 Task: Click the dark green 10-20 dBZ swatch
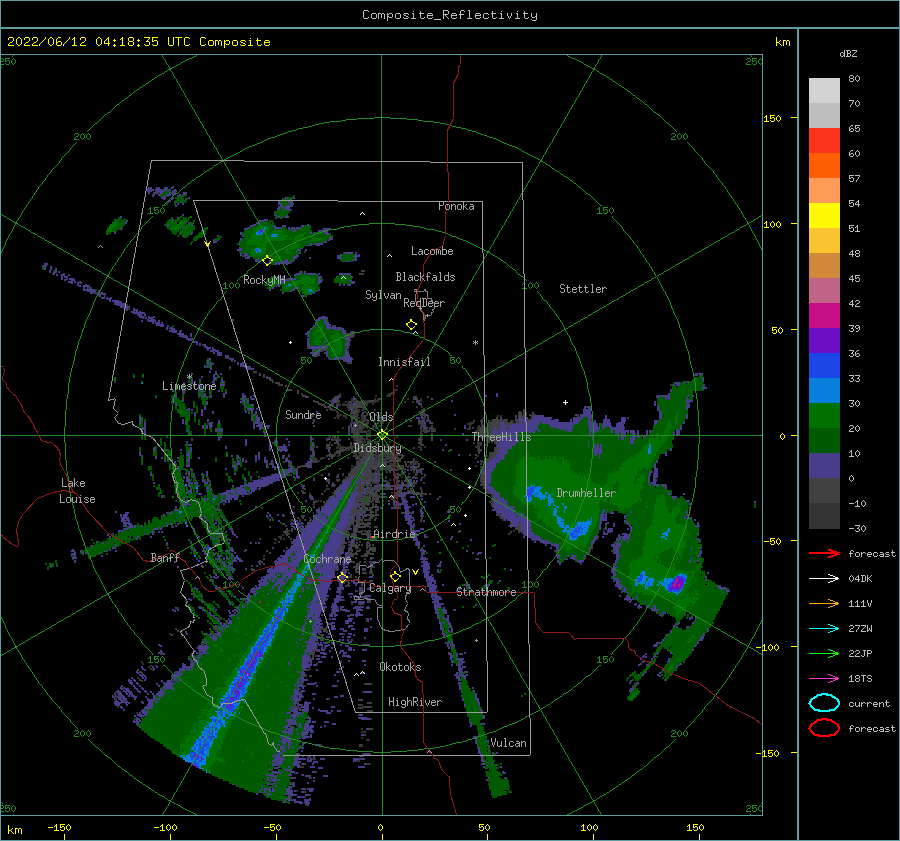[x=824, y=440]
